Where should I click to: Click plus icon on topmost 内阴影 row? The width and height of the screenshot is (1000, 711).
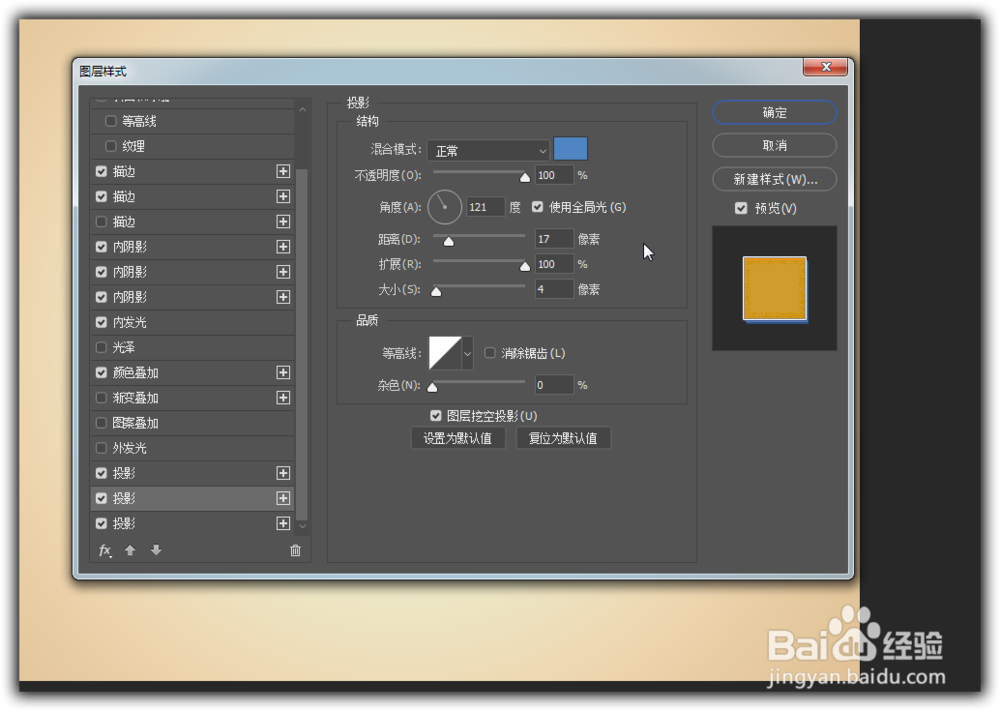pos(283,247)
